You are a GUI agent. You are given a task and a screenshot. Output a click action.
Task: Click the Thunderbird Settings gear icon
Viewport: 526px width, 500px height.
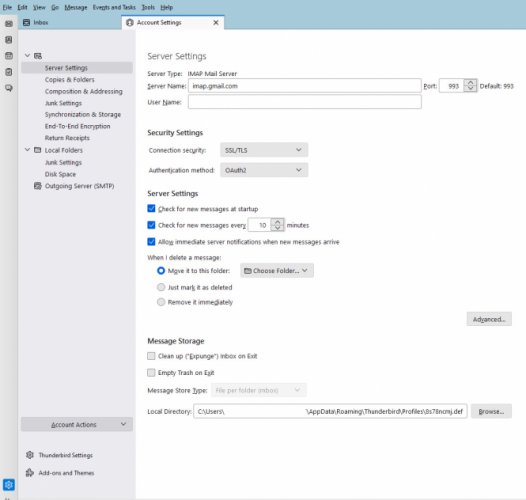[x=30, y=455]
